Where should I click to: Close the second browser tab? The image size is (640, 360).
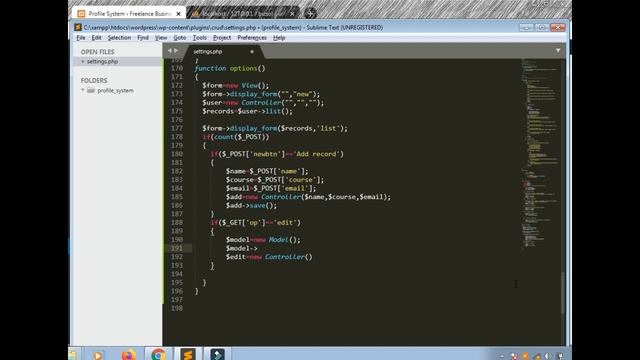(292, 14)
